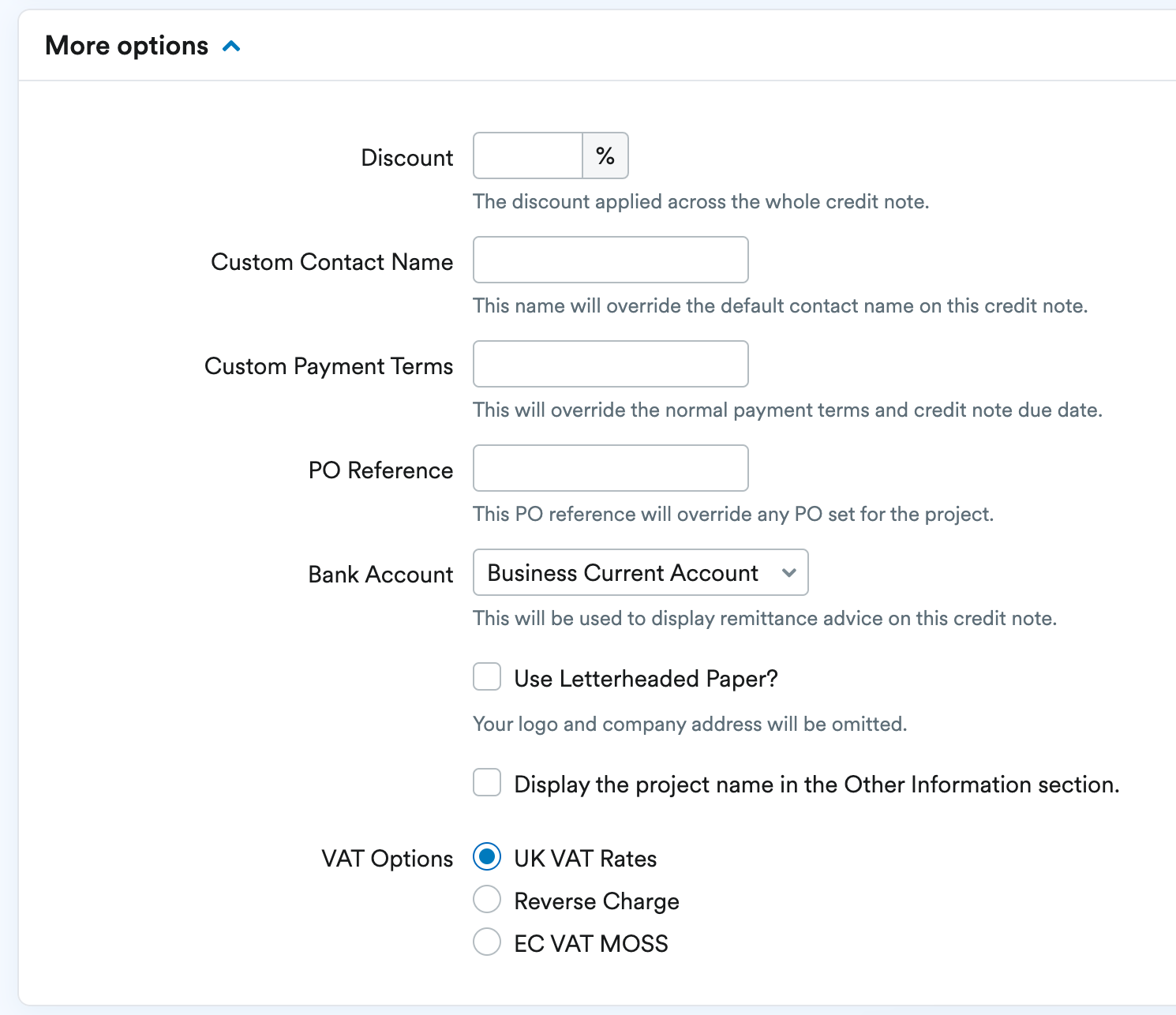Focus the PO Reference field
Viewport: 1176px width, 1015px height.
coord(611,468)
